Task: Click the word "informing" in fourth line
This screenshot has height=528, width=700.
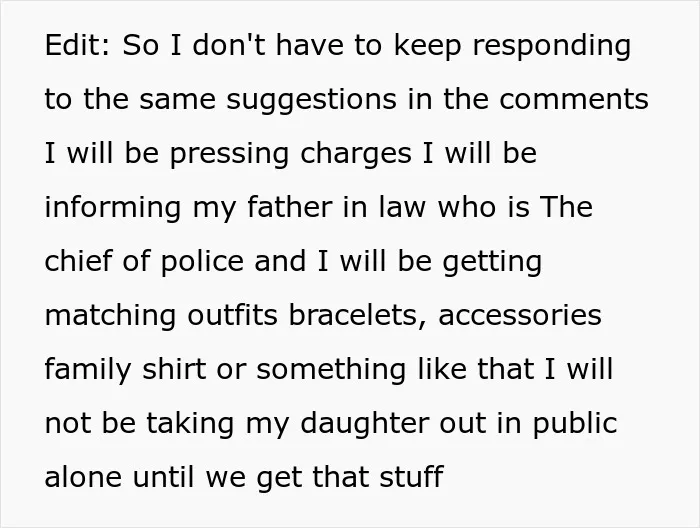Action: (113, 208)
